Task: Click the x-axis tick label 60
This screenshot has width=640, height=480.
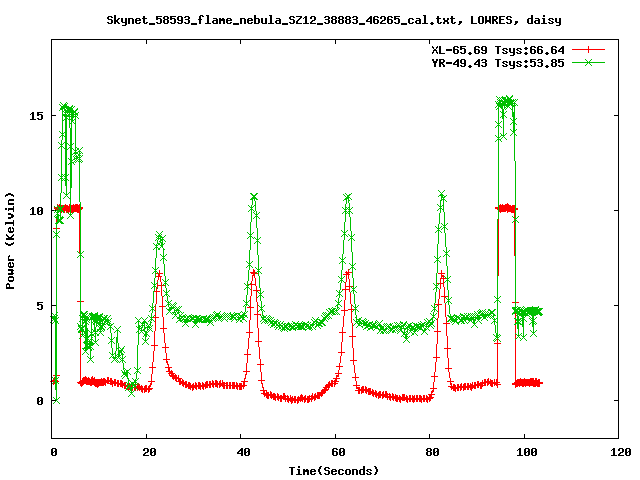Action: point(338,452)
